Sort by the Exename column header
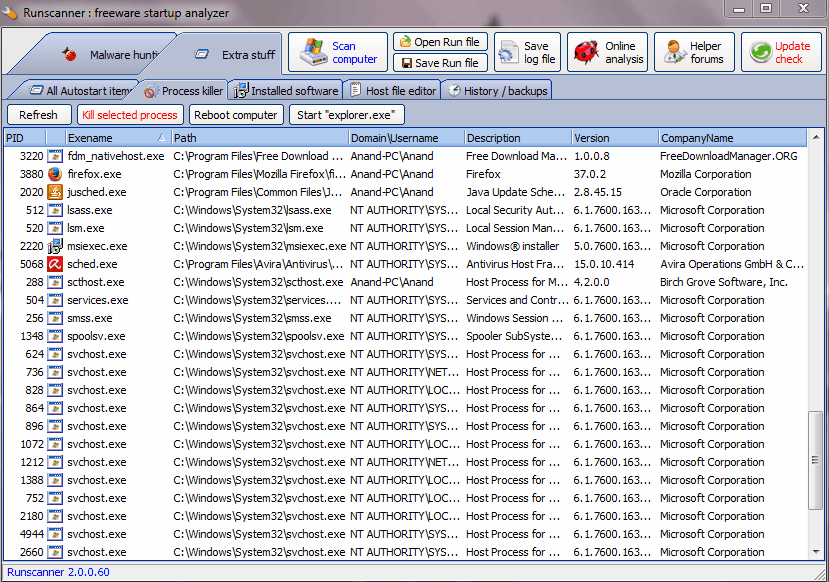 [116, 138]
